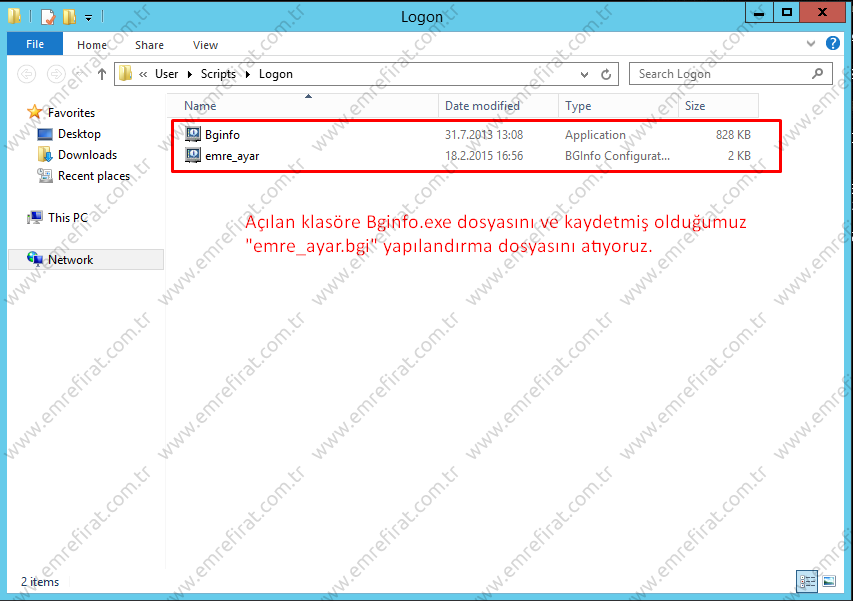
Task: Switch to the View ribbon tab
Action: [x=205, y=45]
